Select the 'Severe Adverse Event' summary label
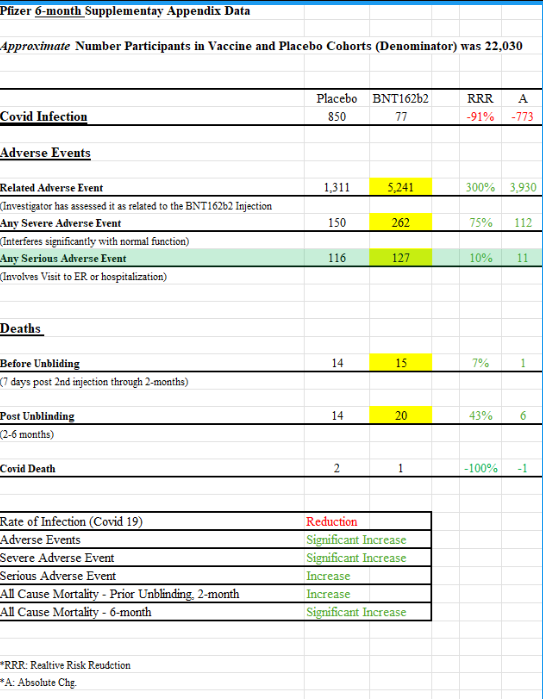This screenshot has width=543, height=699. [57, 558]
